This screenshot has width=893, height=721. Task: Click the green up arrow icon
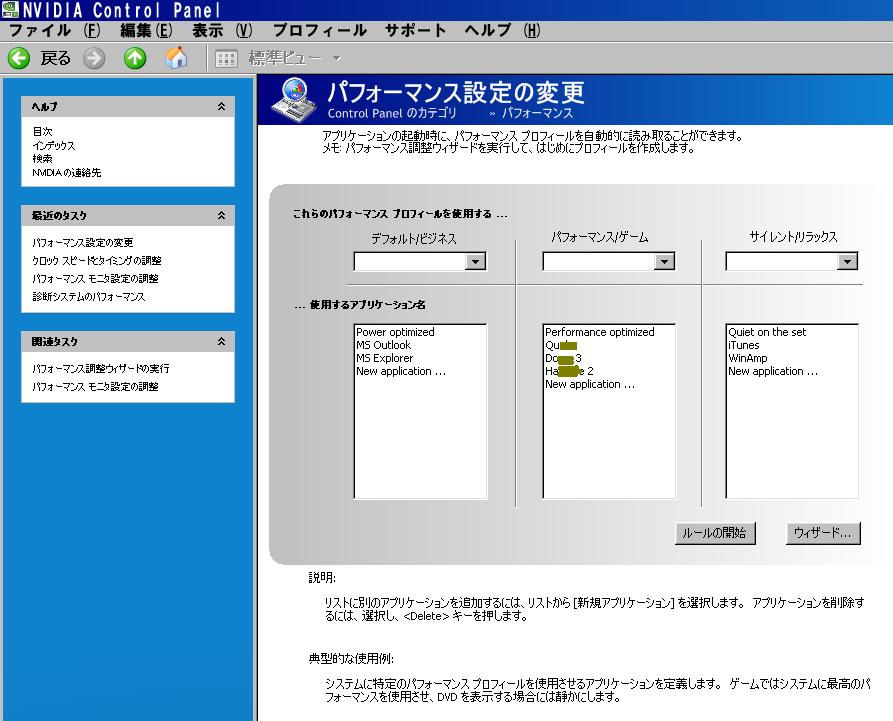click(135, 58)
